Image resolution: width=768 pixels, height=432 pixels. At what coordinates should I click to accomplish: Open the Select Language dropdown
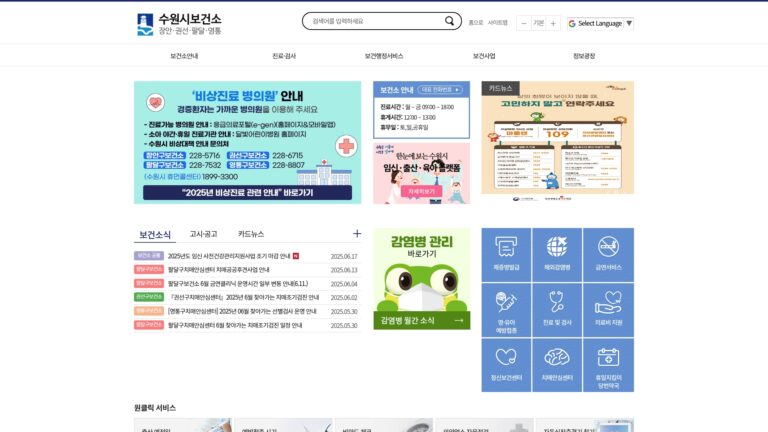point(600,23)
